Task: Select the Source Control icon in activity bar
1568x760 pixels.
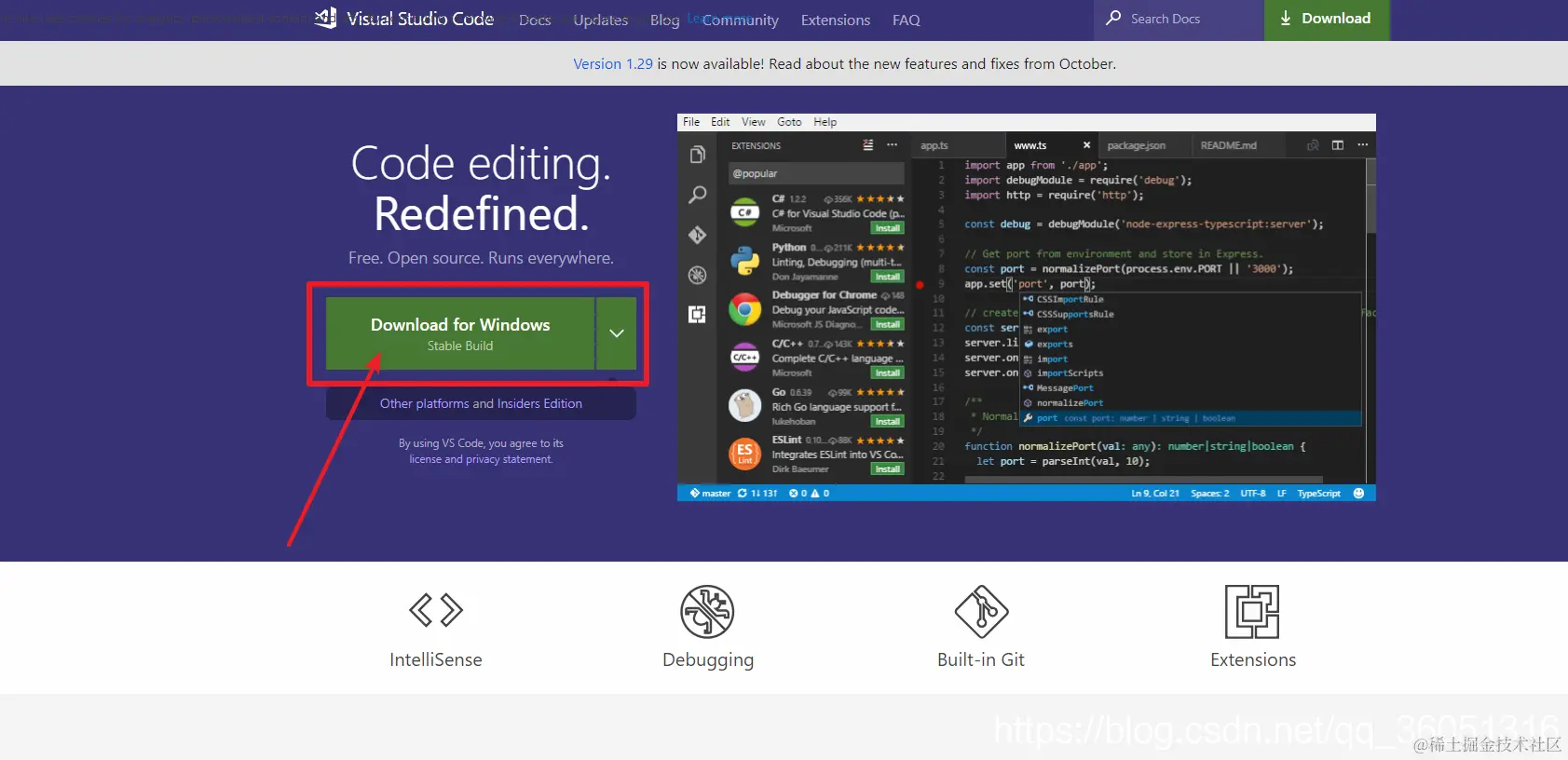Action: click(x=697, y=235)
